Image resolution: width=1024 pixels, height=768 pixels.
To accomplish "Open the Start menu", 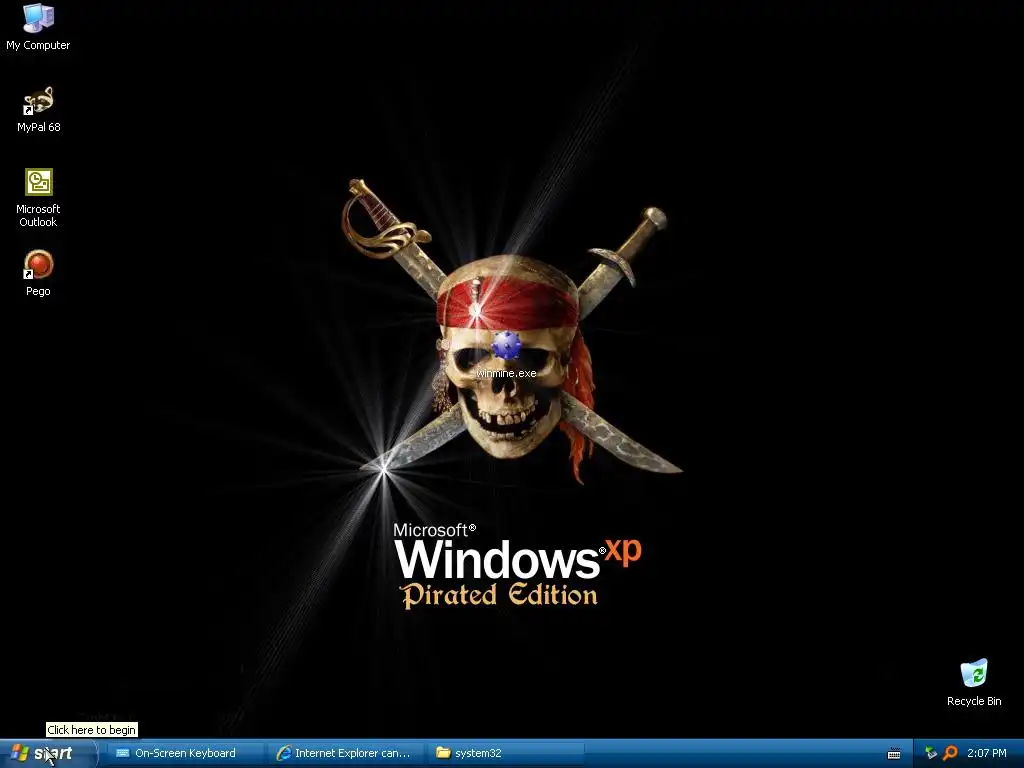I will (47, 754).
